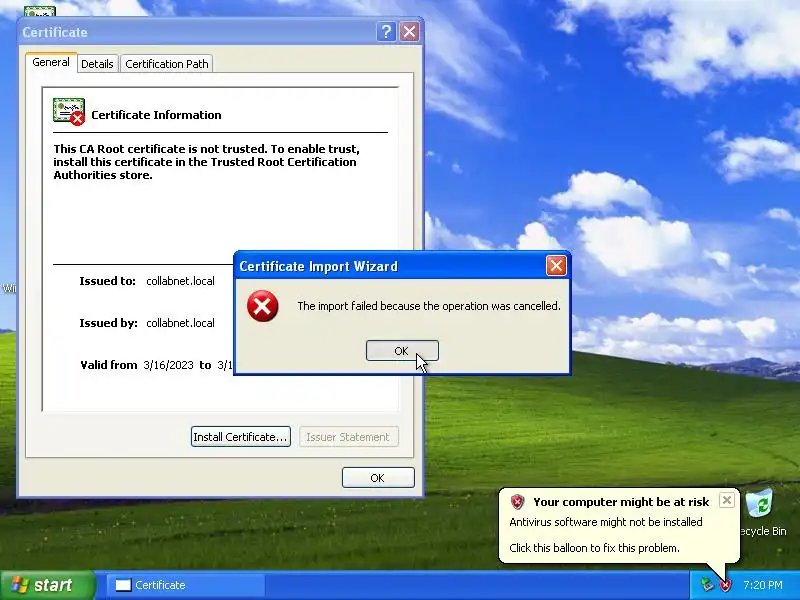800x600 pixels.
Task: Close the Certificate window
Action: coord(409,32)
